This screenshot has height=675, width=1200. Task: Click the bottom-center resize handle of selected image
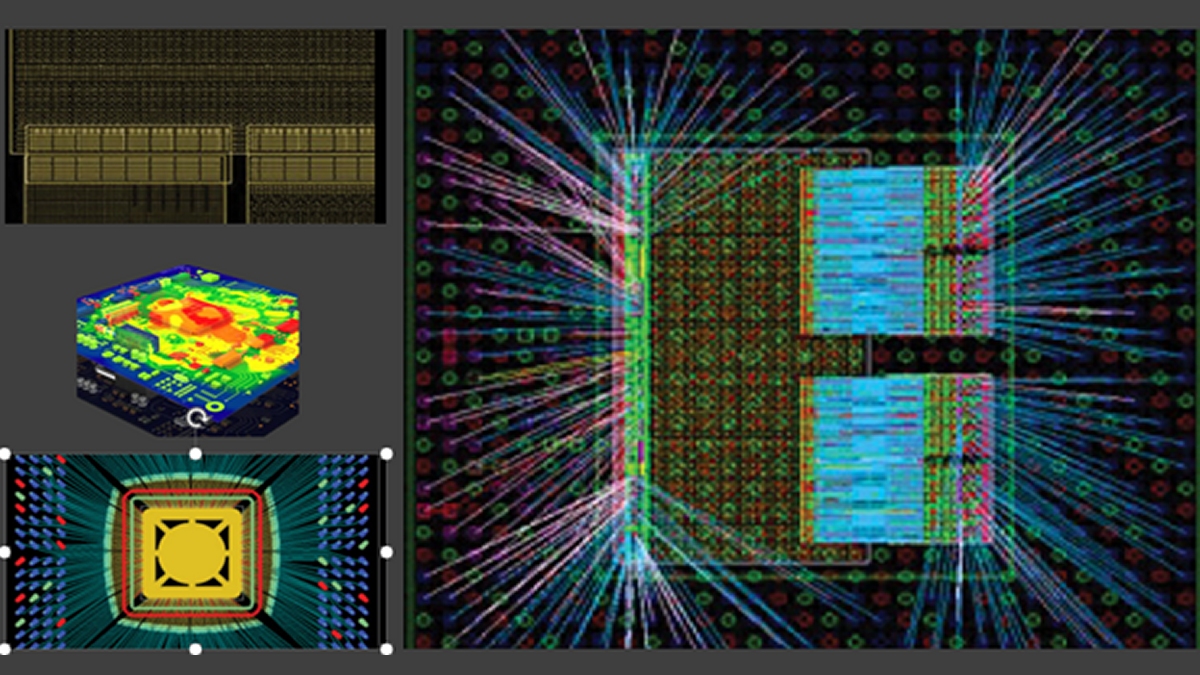[196, 649]
